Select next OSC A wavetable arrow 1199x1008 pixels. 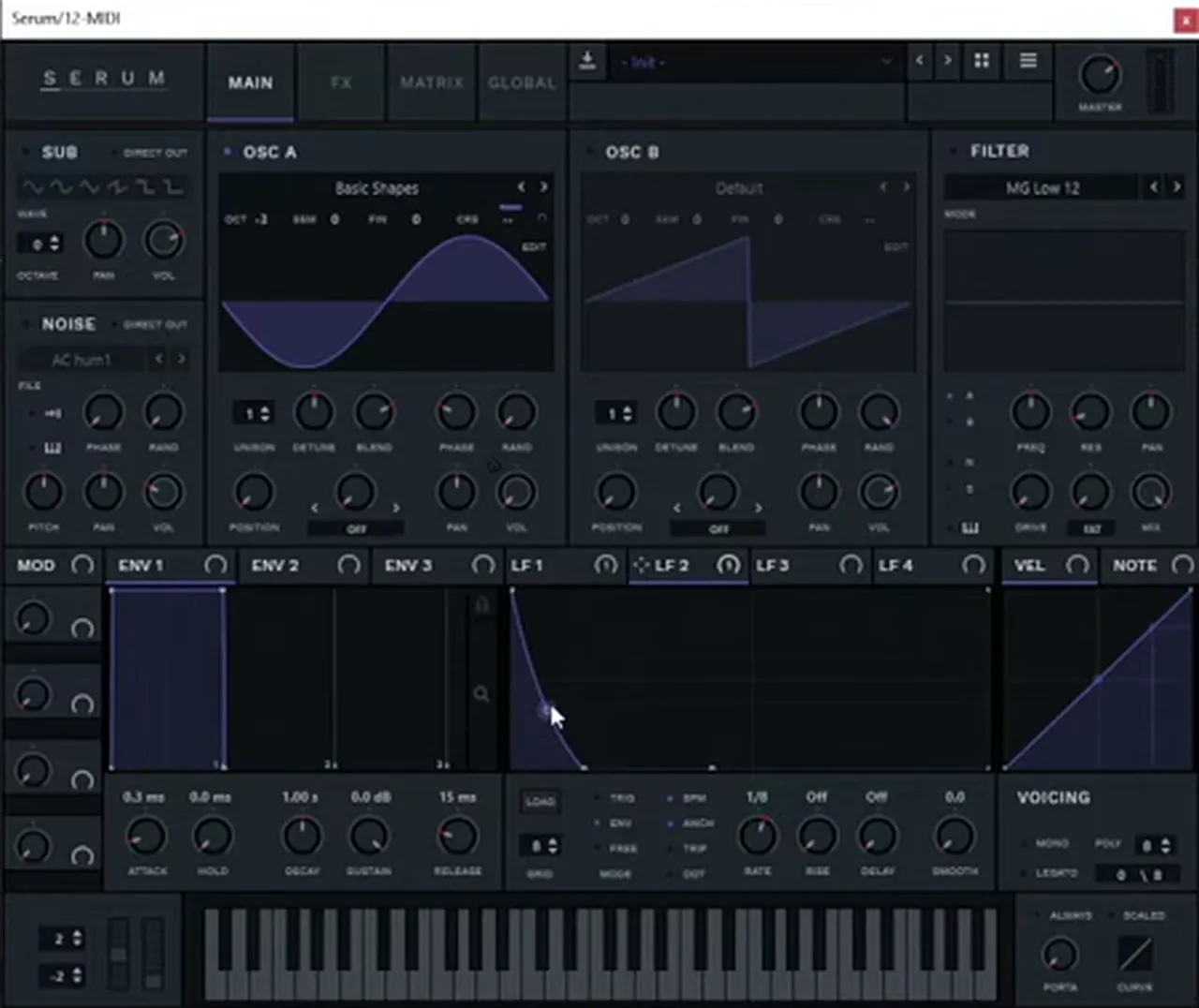tap(543, 187)
